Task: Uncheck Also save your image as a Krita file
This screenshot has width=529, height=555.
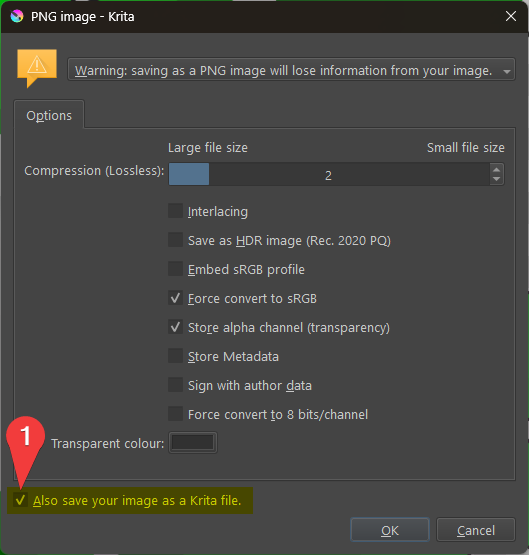Action: click(x=20, y=500)
